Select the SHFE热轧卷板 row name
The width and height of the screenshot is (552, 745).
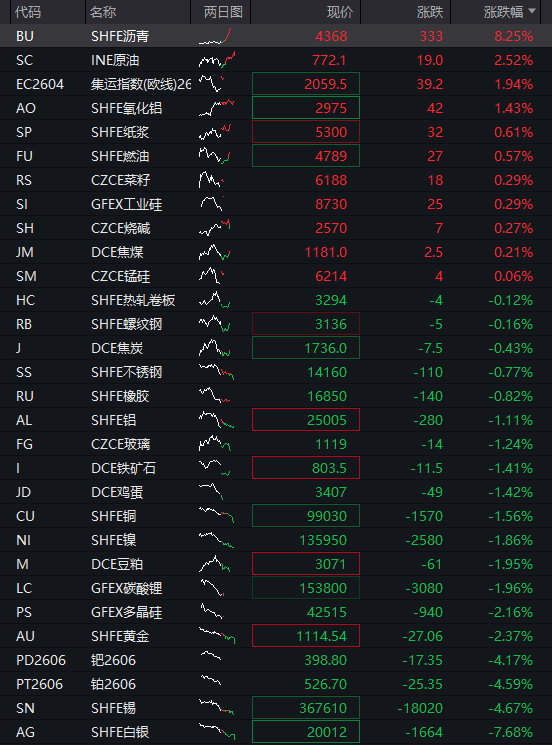point(133,300)
